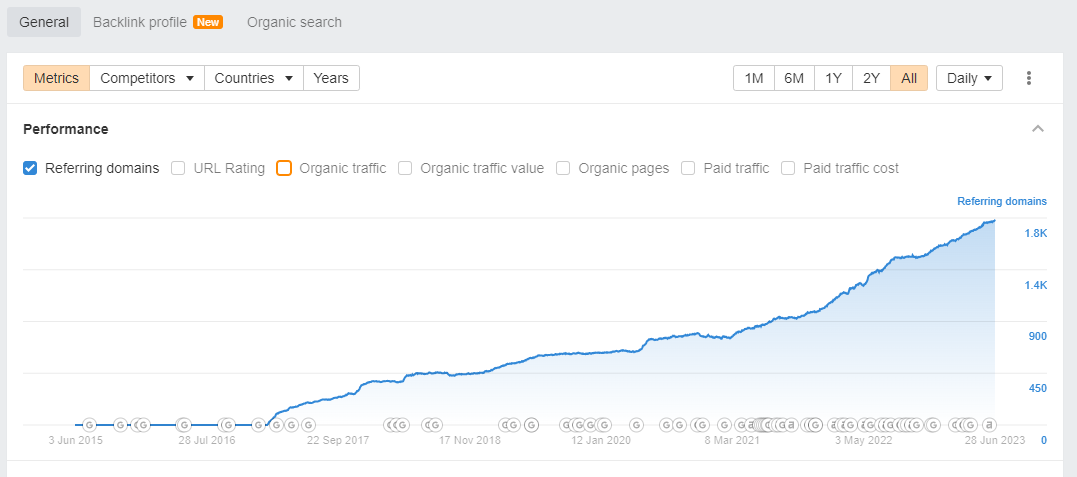Check the Organic traffic value box
Screen dimensions: 1077x477
[405, 168]
